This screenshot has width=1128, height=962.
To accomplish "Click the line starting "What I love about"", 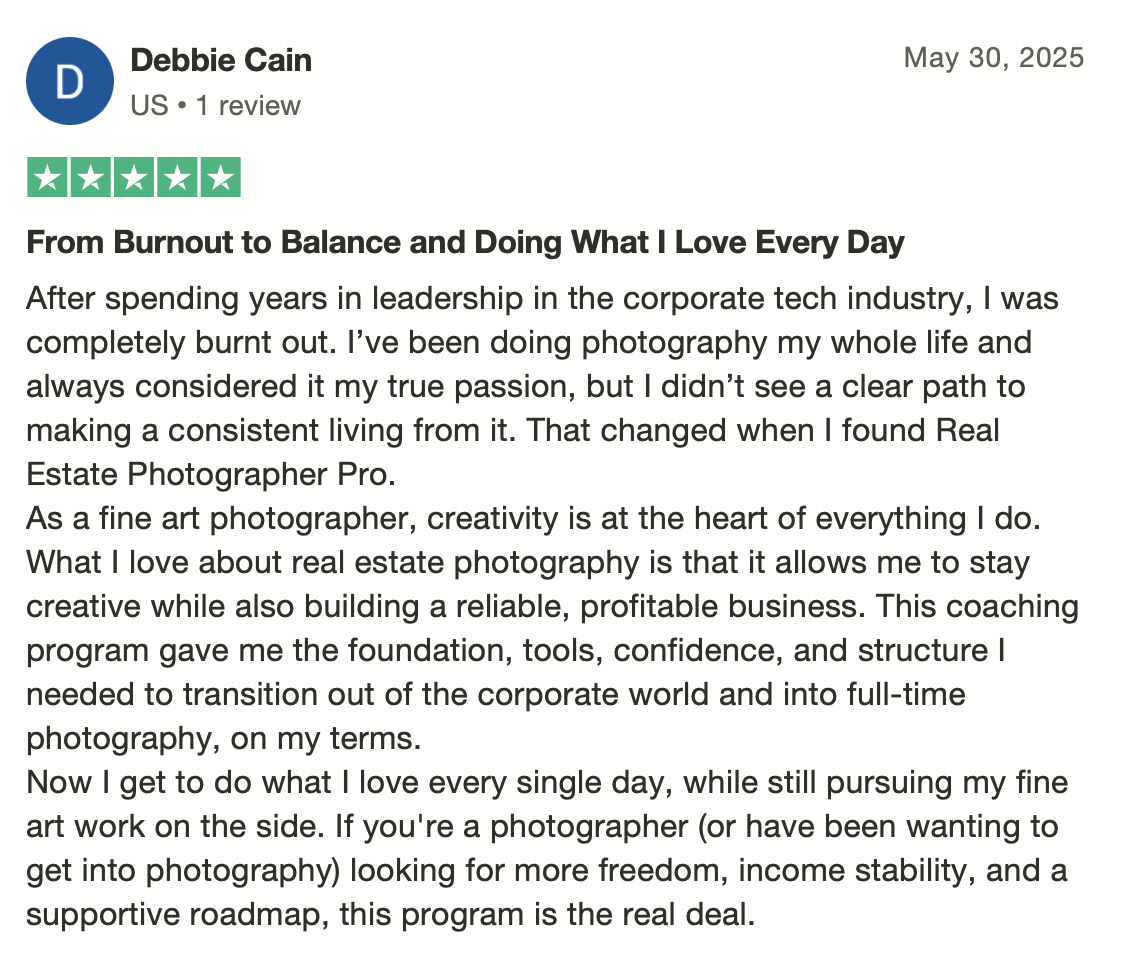I will coord(528,563).
